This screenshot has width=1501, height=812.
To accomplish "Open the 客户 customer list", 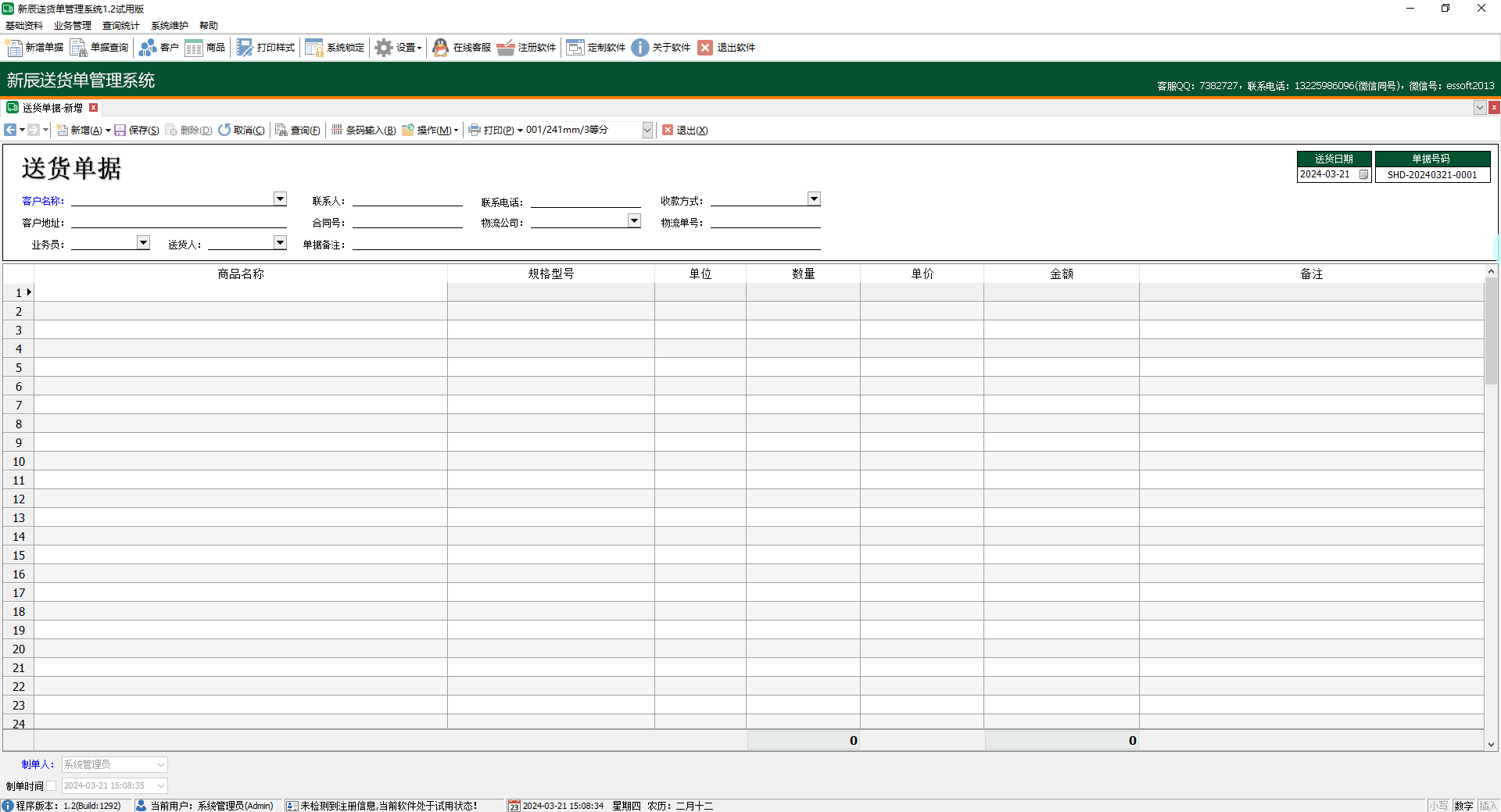I will (x=159, y=48).
